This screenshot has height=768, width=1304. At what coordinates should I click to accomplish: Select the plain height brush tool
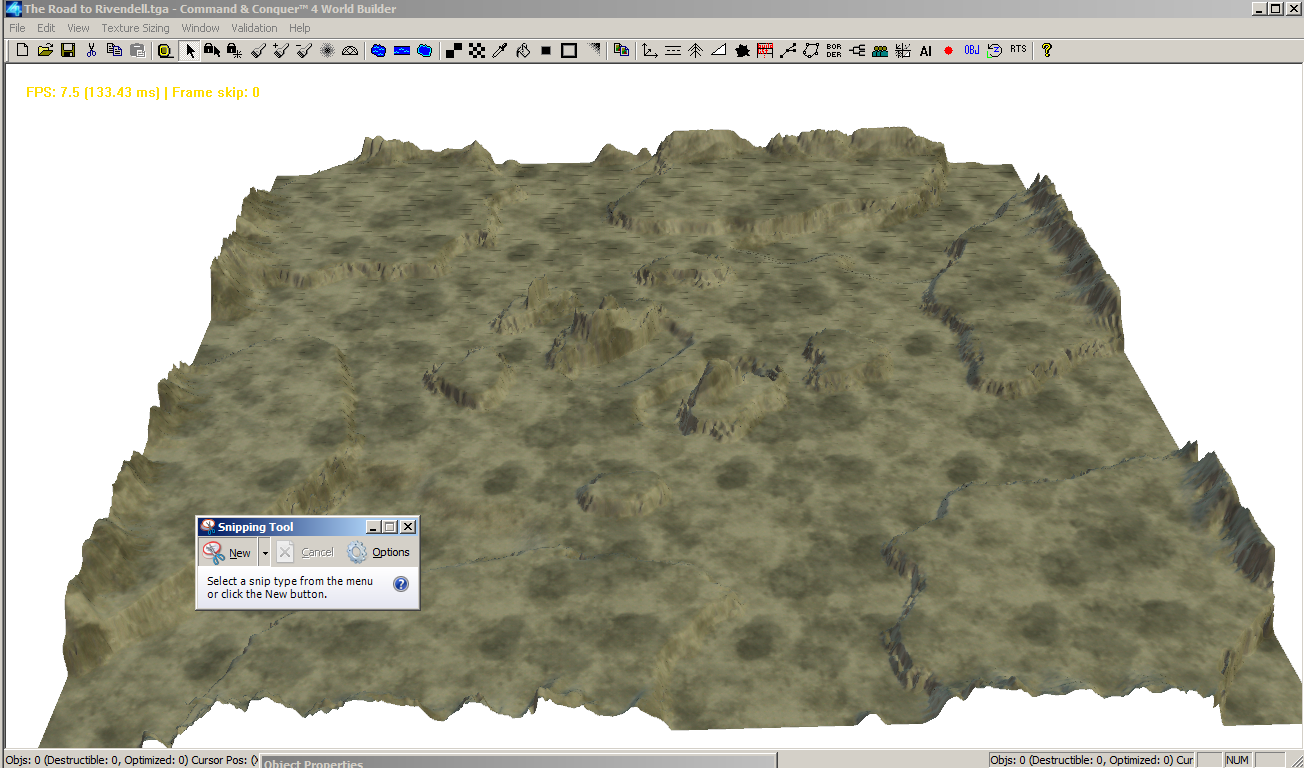(x=258, y=50)
